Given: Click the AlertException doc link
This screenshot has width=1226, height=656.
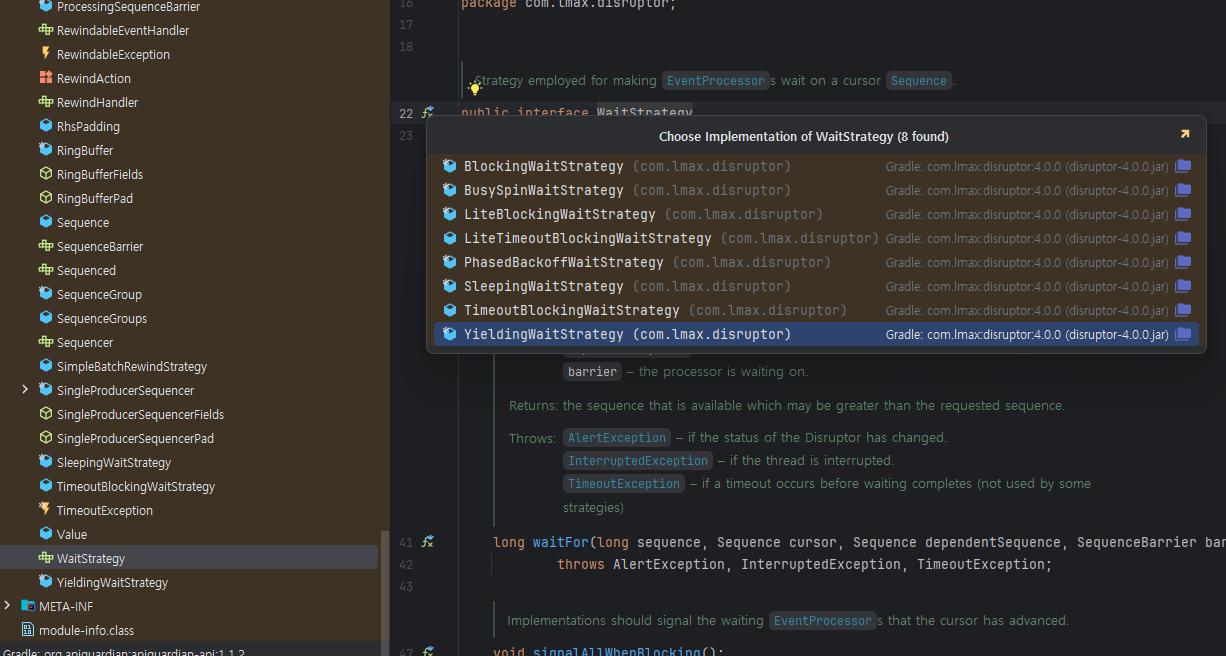Looking at the screenshot, I should click(617, 438).
